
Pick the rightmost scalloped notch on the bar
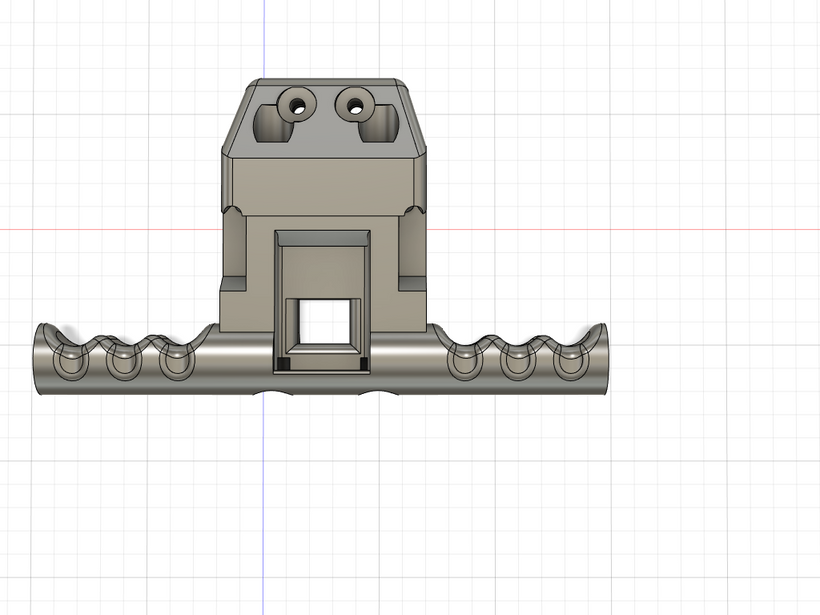[x=570, y=361]
